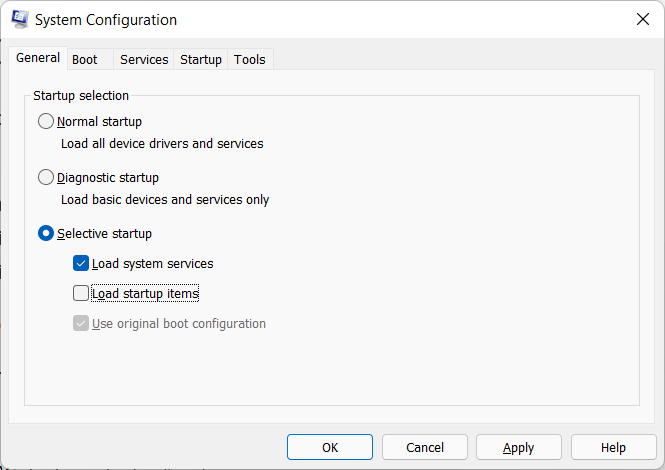The width and height of the screenshot is (665, 470).
Task: Enable the Load startup items checkbox
Action: [x=81, y=293]
